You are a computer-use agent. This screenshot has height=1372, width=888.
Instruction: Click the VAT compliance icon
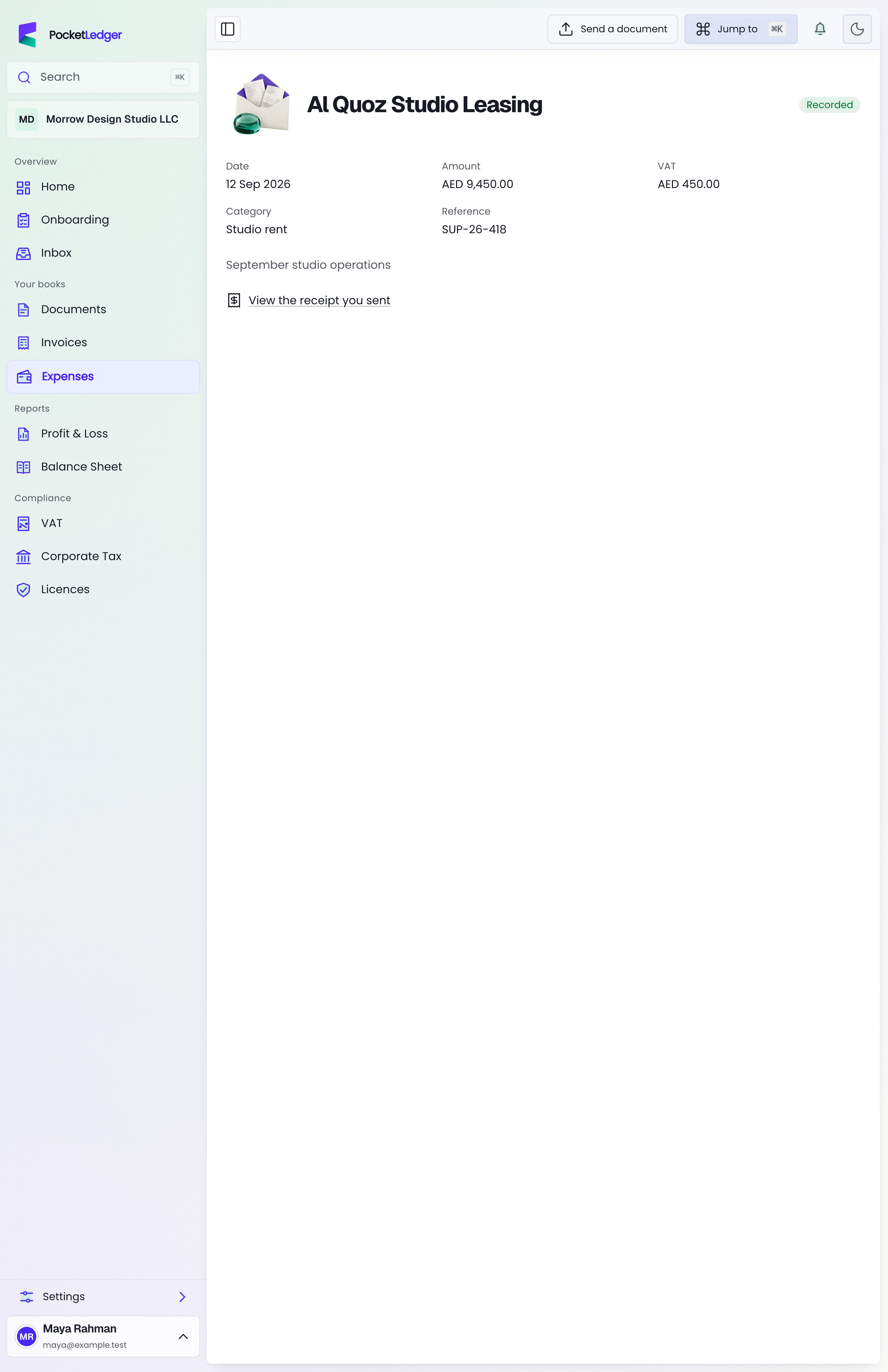point(23,524)
